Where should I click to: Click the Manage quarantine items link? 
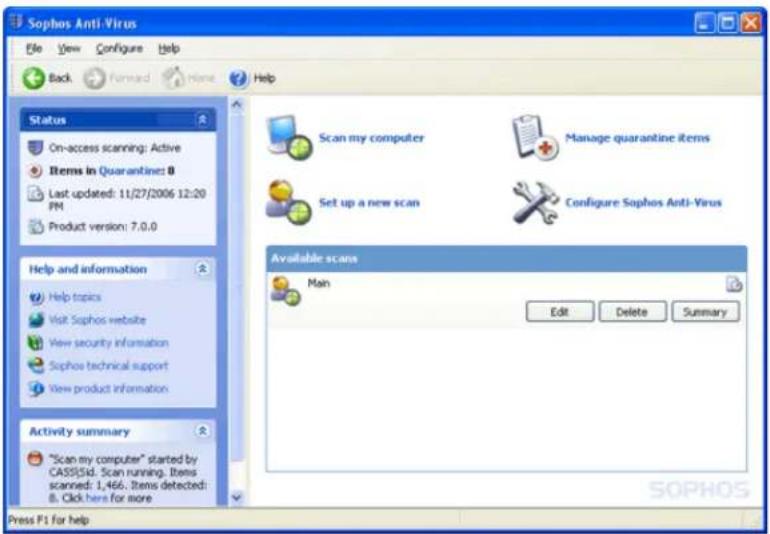pos(637,138)
